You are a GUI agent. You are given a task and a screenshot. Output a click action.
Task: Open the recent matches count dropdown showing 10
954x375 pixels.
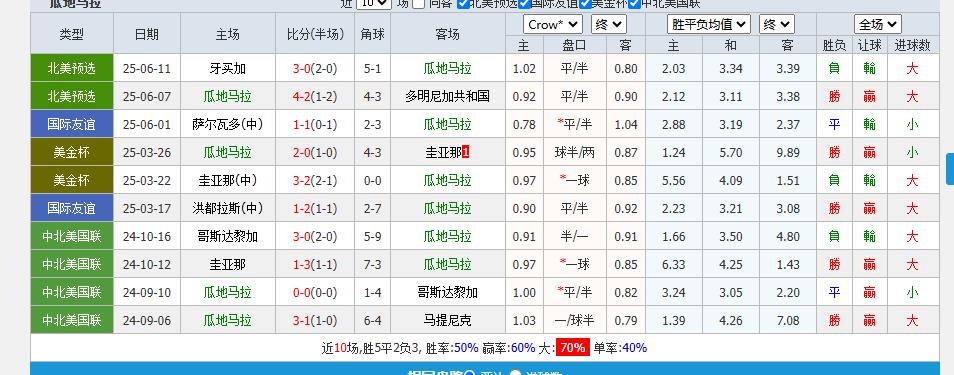click(x=373, y=3)
